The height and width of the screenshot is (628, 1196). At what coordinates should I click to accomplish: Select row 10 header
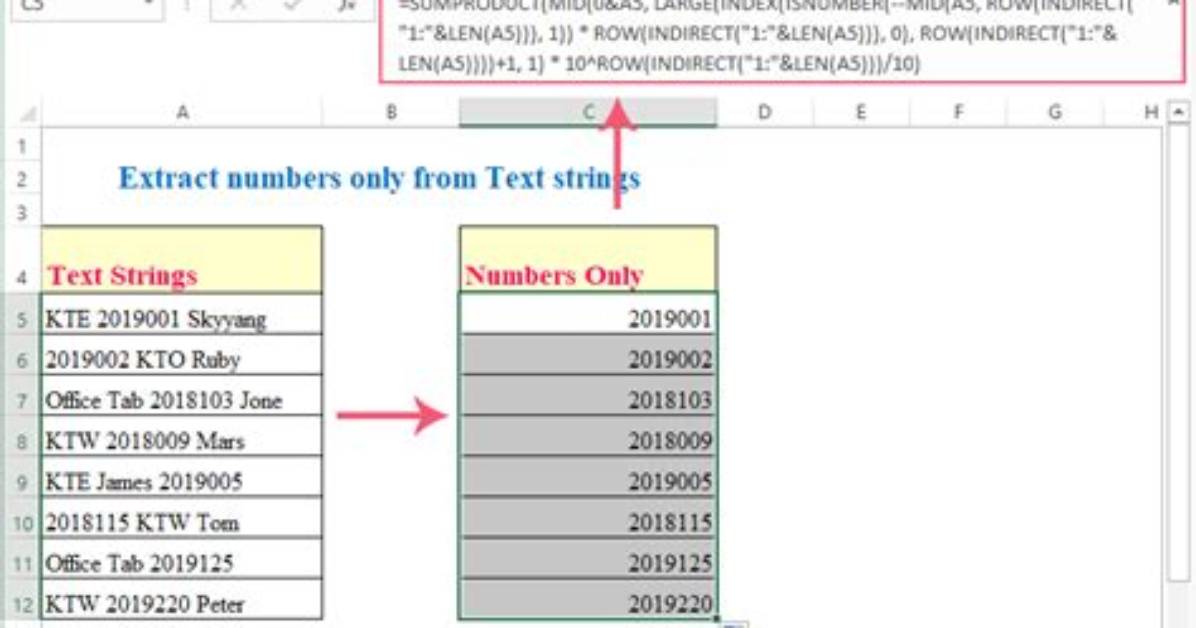21,518
